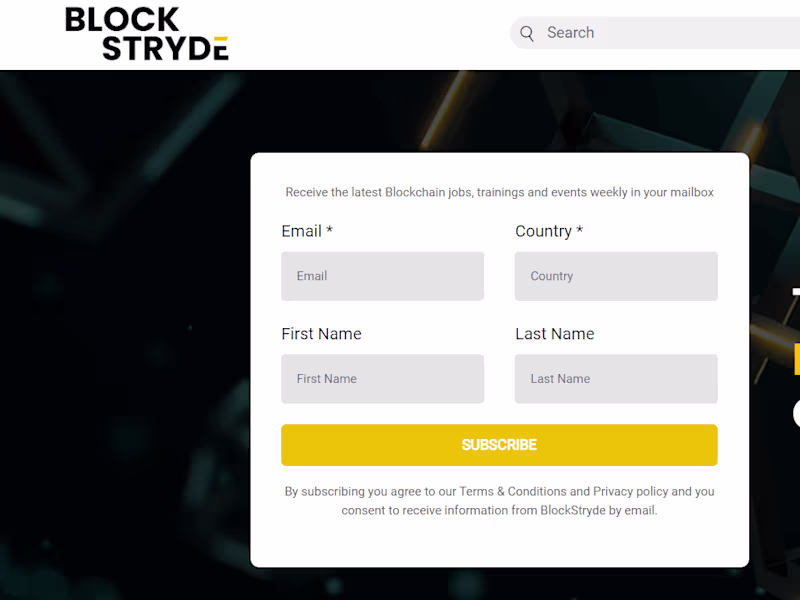Follow the Privacy policy link
Image resolution: width=800 pixels, height=600 pixels.
pos(630,492)
